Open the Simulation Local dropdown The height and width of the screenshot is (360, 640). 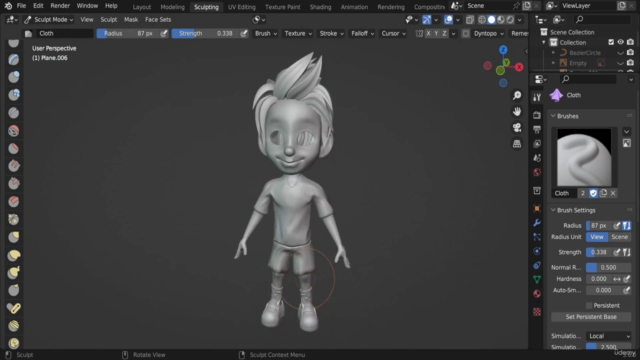pyautogui.click(x=609, y=336)
